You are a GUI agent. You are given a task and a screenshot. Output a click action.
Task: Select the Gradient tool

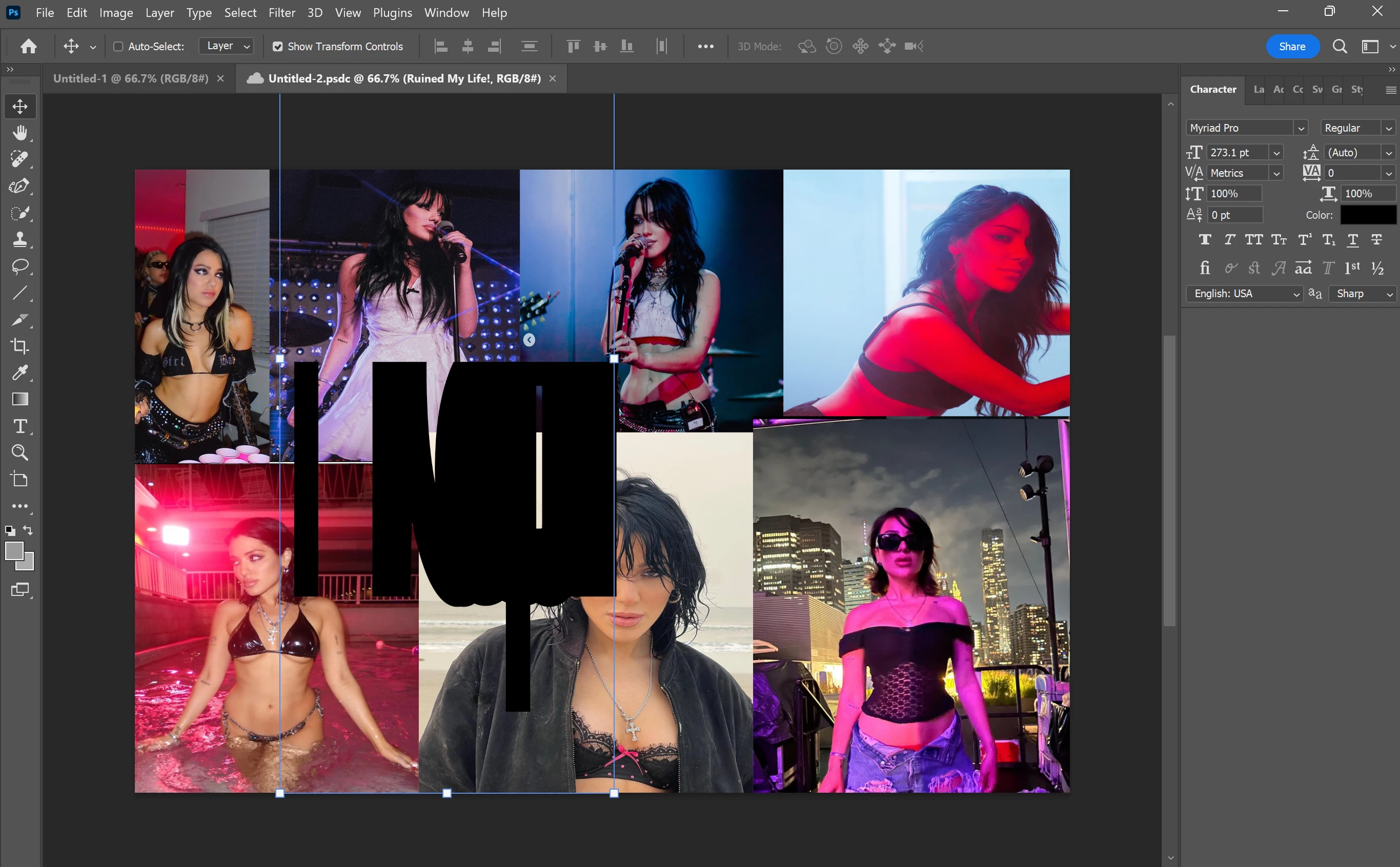click(x=20, y=399)
